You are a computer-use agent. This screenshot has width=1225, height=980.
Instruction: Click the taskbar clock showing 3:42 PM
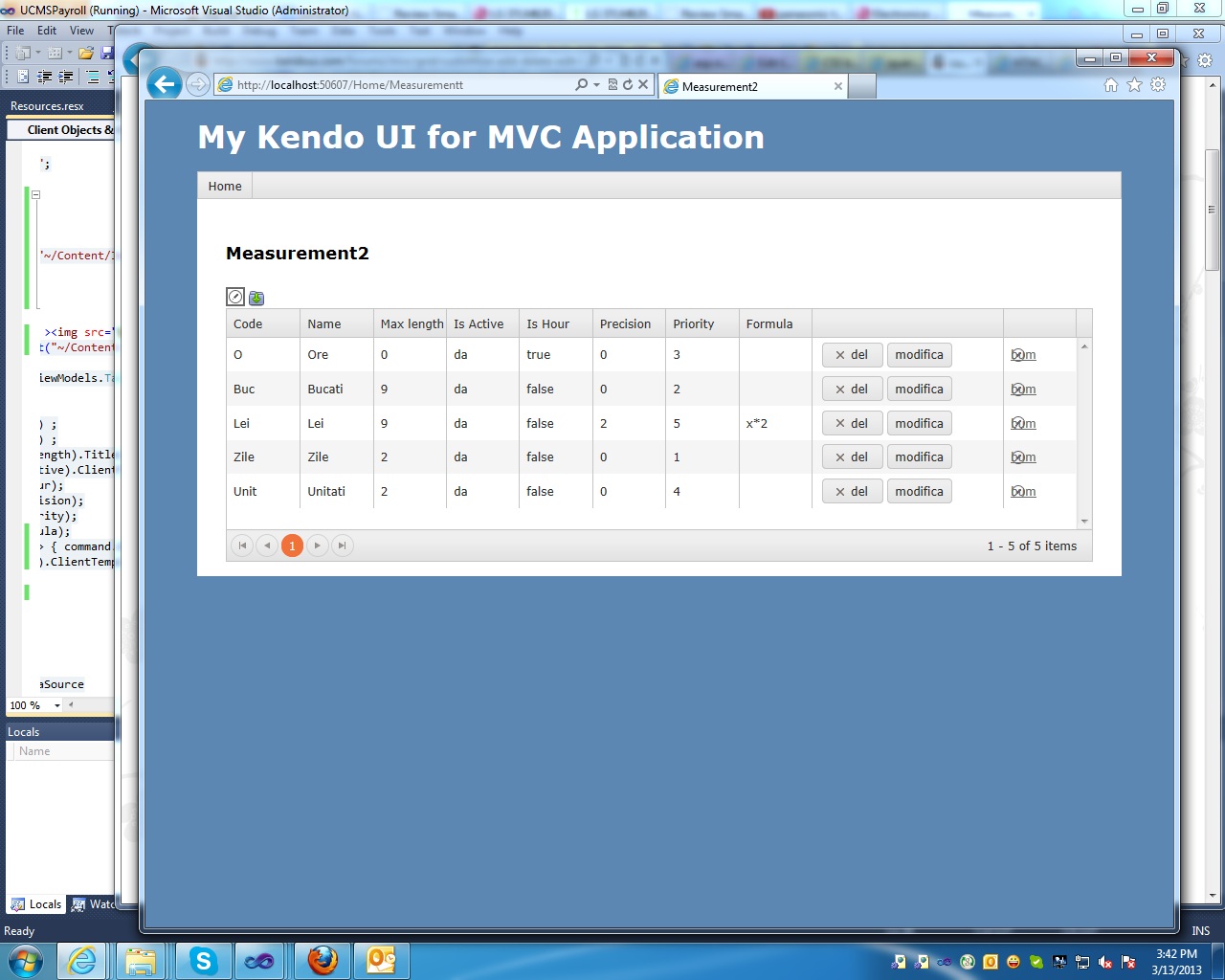click(x=1176, y=962)
